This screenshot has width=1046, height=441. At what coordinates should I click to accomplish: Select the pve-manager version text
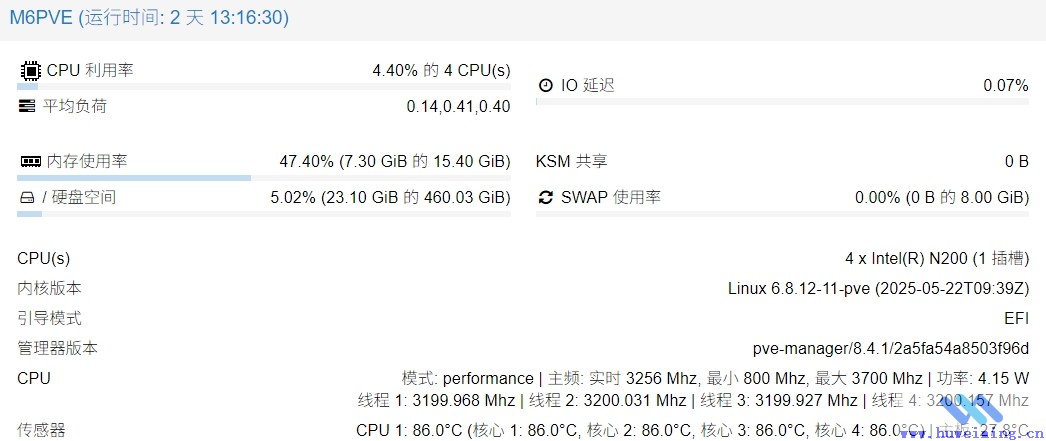(891, 348)
